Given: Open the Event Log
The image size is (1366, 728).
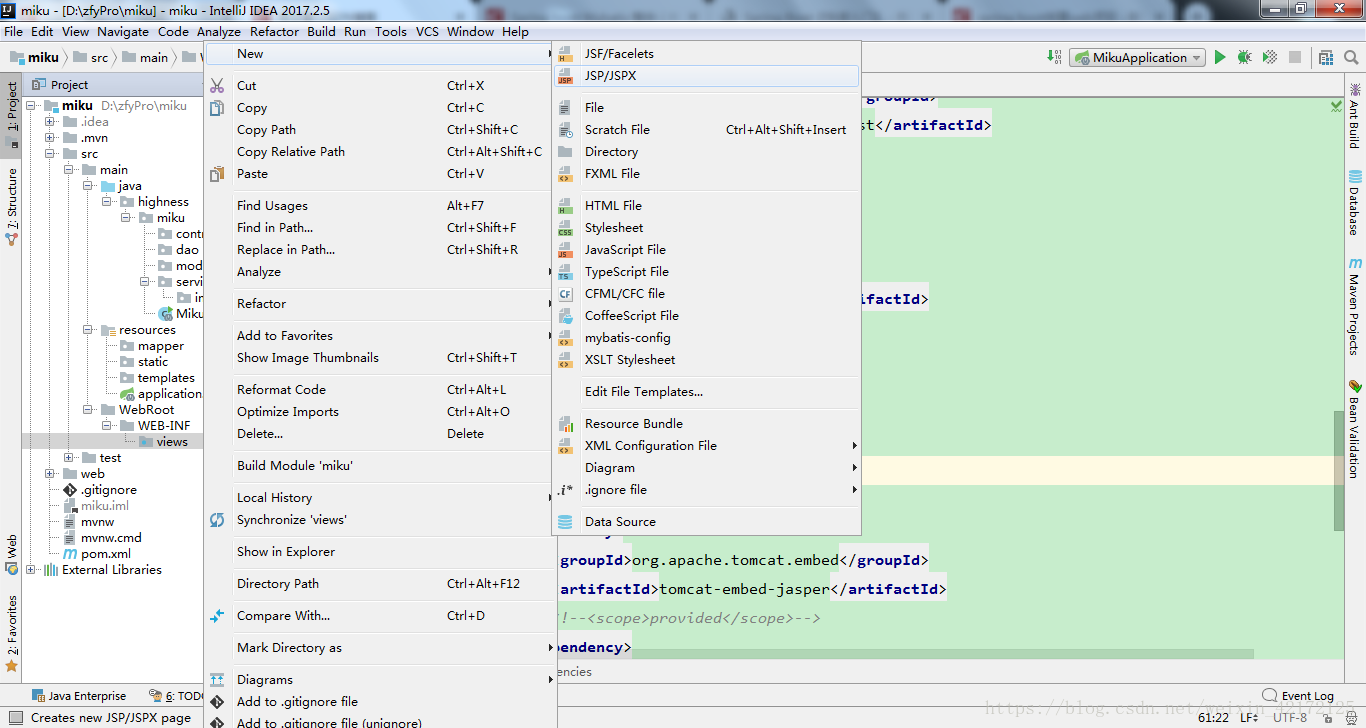Looking at the screenshot, I should 1298,695.
